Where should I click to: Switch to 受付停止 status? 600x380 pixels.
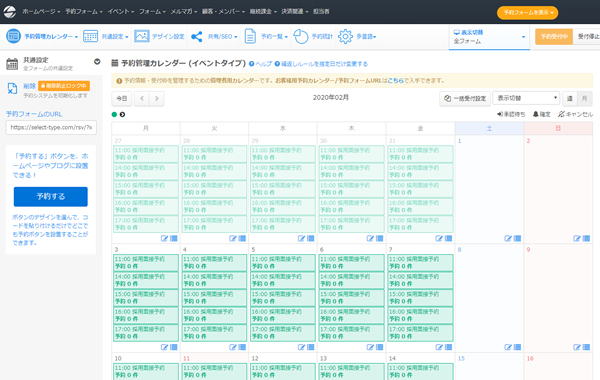point(587,36)
